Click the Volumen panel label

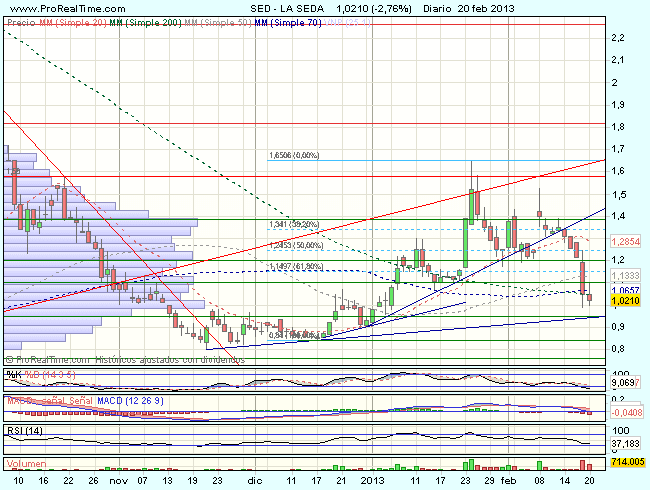click(x=28, y=464)
